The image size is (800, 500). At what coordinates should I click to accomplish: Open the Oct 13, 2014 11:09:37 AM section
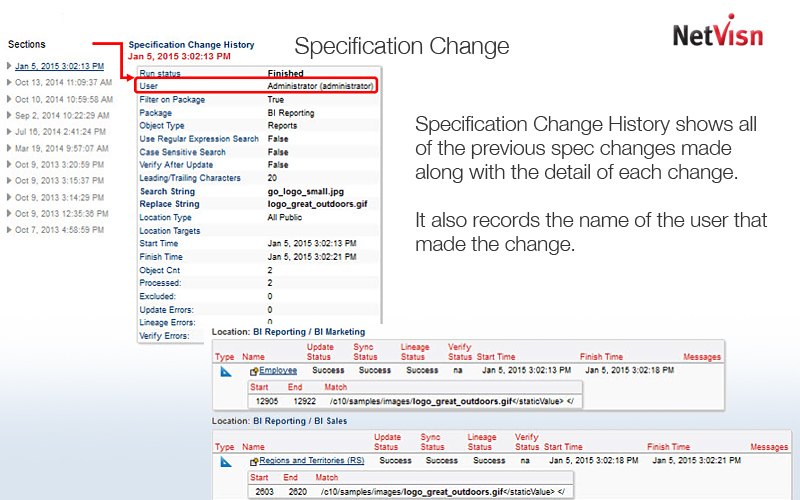(x=63, y=82)
